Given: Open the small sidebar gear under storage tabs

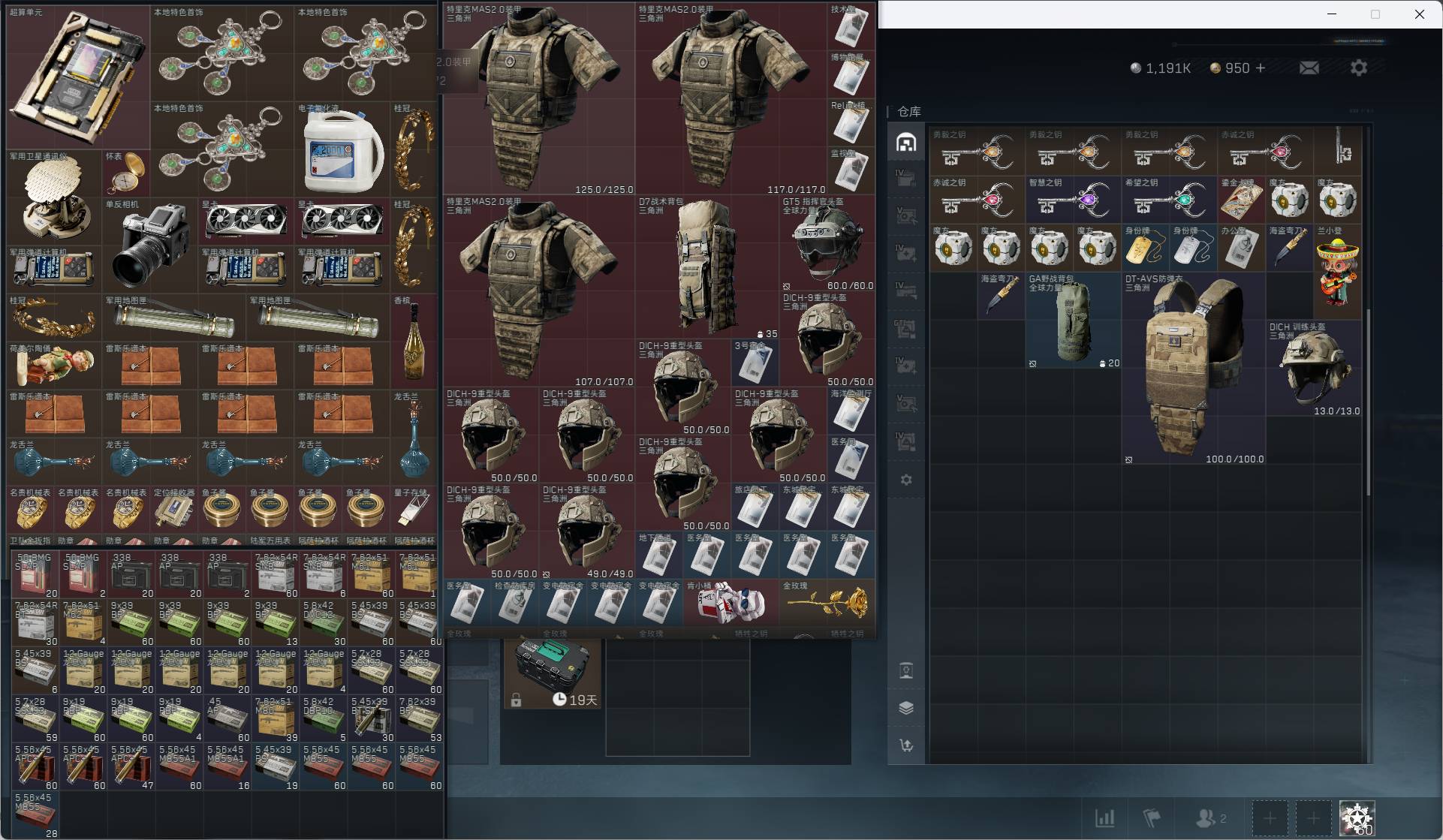Looking at the screenshot, I should click(906, 480).
